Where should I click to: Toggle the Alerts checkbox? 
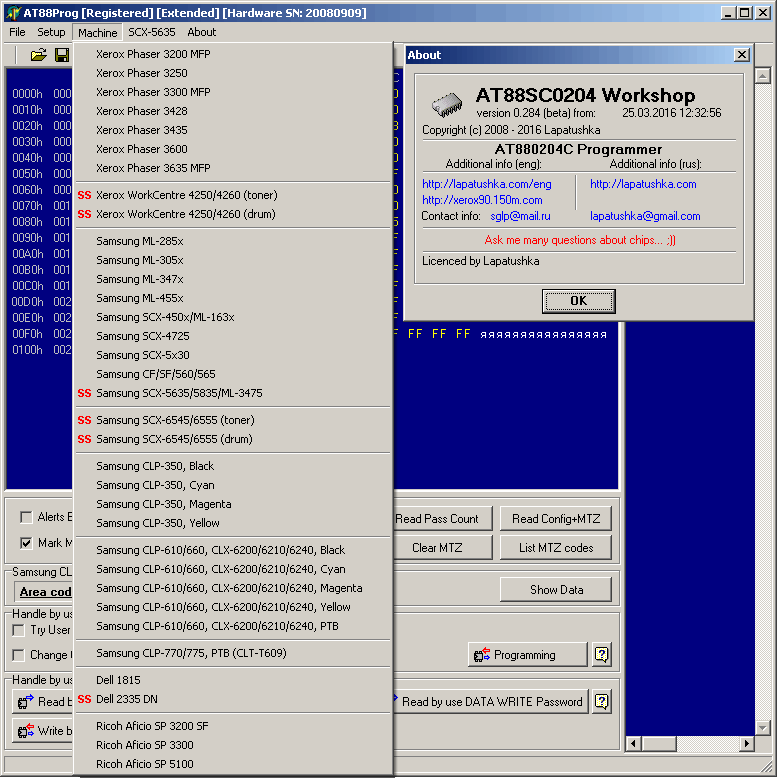coord(26,517)
